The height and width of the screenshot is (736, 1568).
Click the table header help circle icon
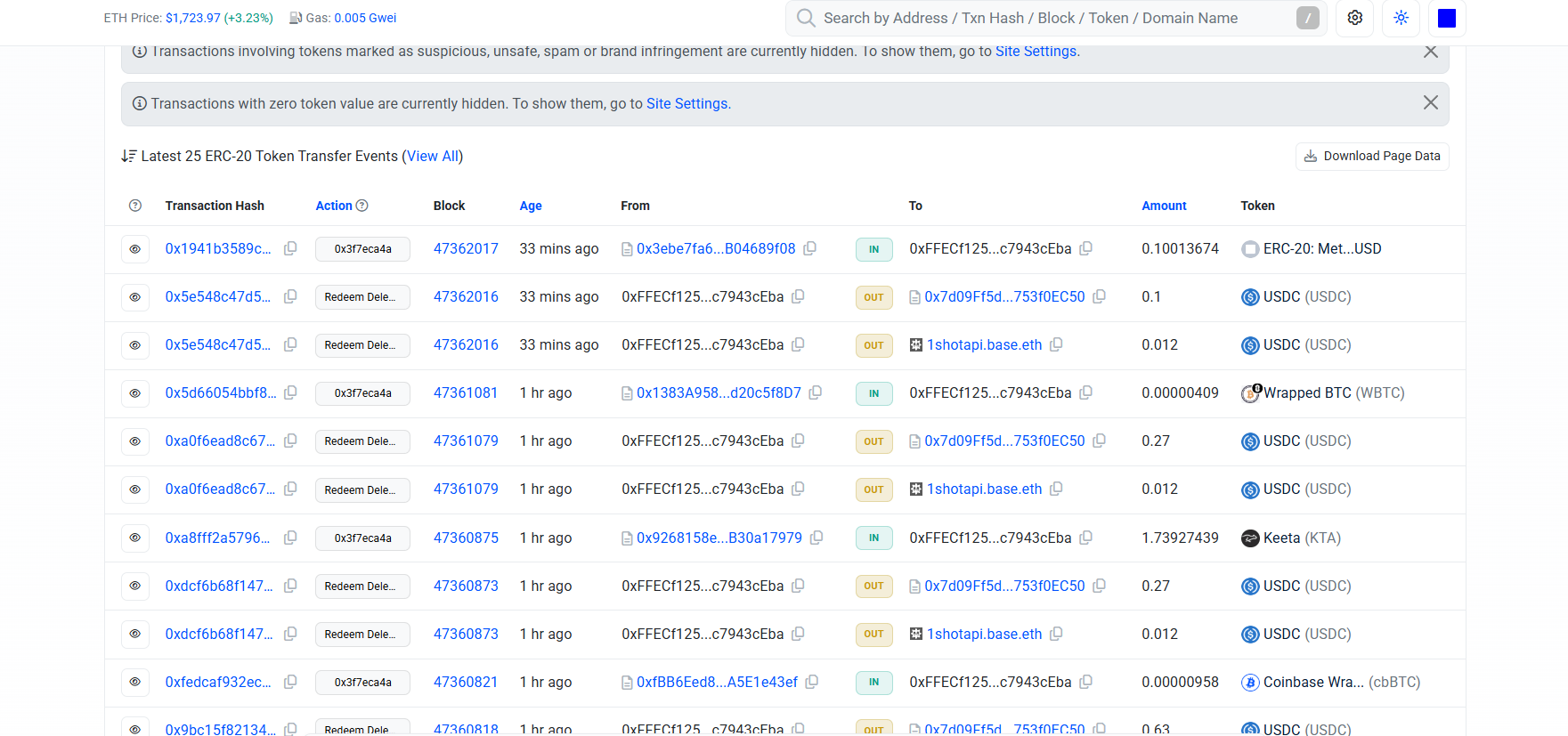point(135,206)
